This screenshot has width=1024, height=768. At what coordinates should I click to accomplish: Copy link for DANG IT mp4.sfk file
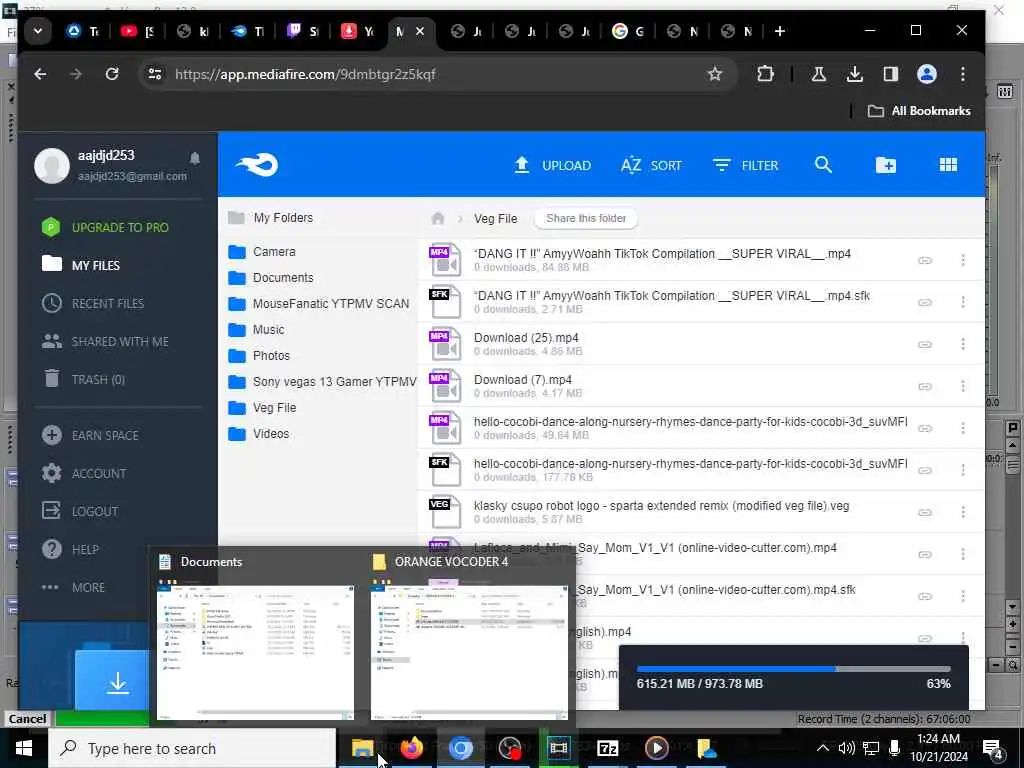click(x=925, y=302)
